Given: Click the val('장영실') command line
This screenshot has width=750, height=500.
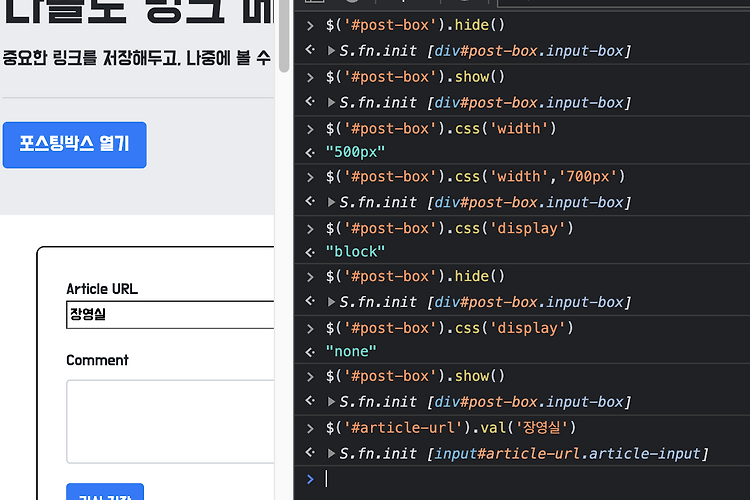Looking at the screenshot, I should point(451,427).
